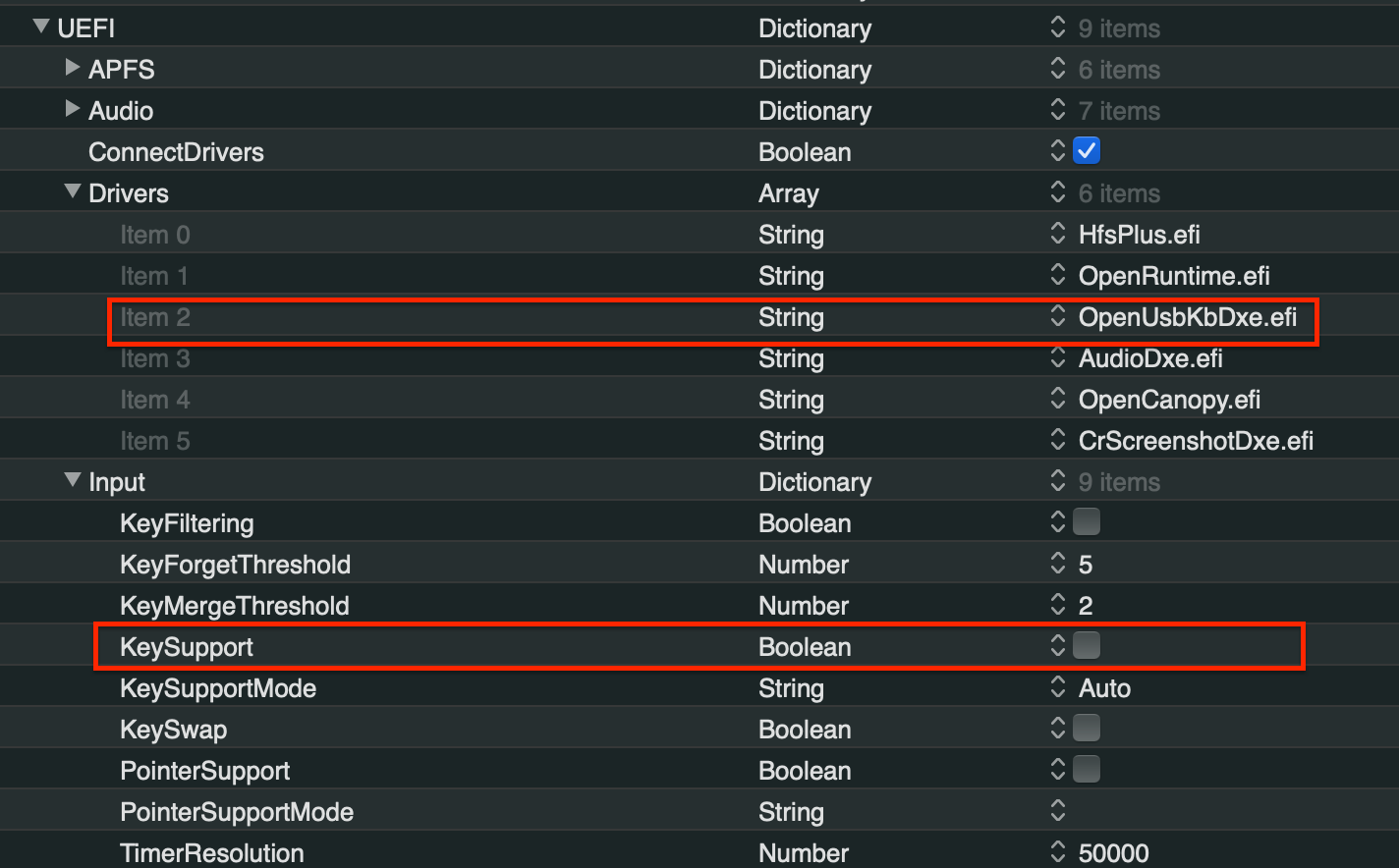Click the empty PointerSupportMode value field
Image resolution: width=1399 pixels, height=868 pixels.
[x=1179, y=811]
